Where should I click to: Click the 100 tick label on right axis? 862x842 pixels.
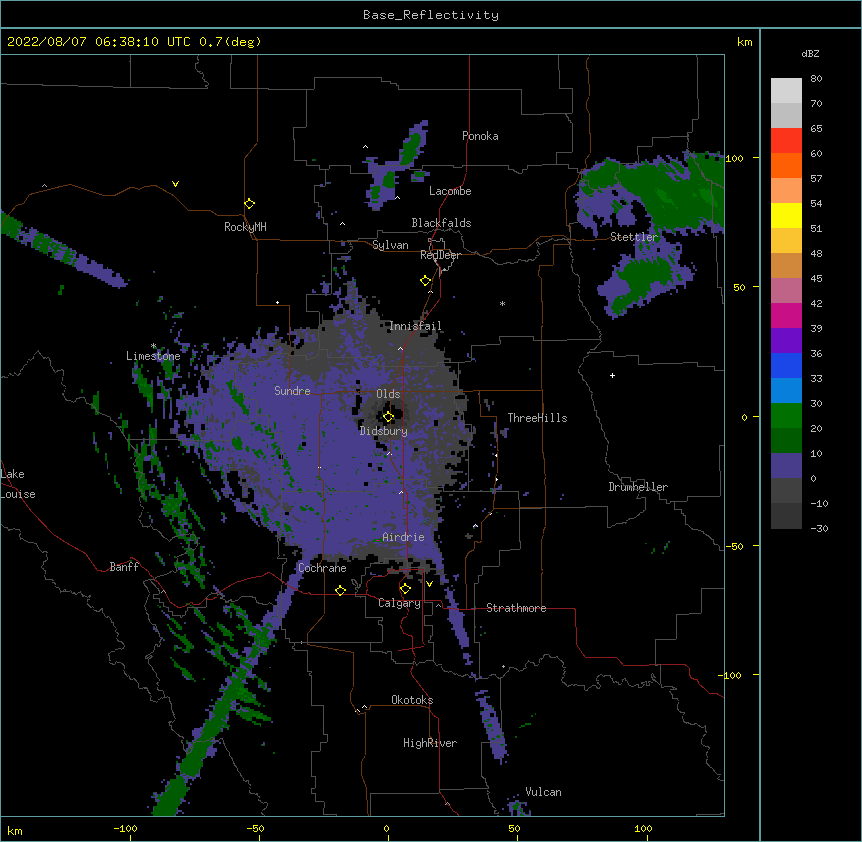[x=734, y=159]
